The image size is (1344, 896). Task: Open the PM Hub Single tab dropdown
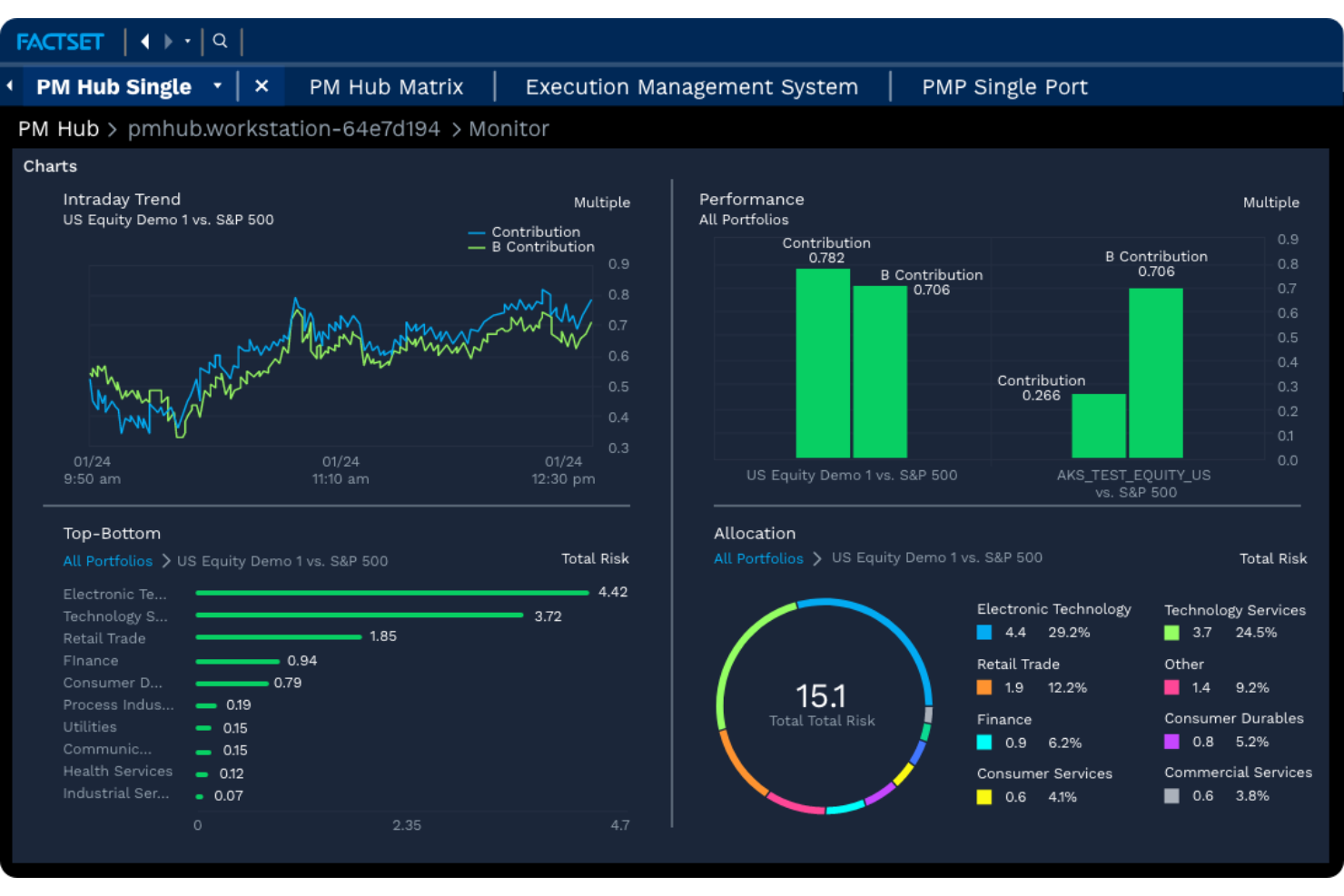pos(217,86)
